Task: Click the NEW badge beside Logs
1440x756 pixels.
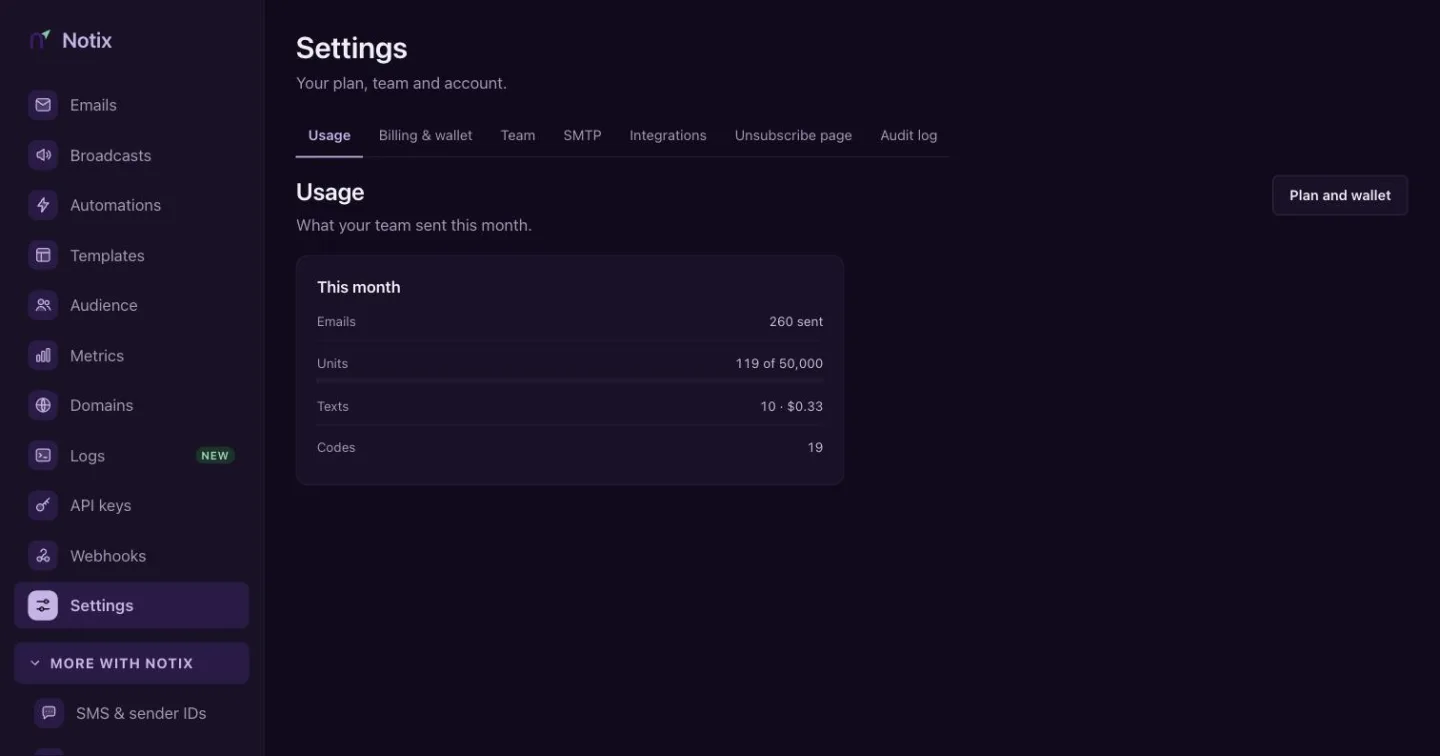Action: pyautogui.click(x=215, y=455)
